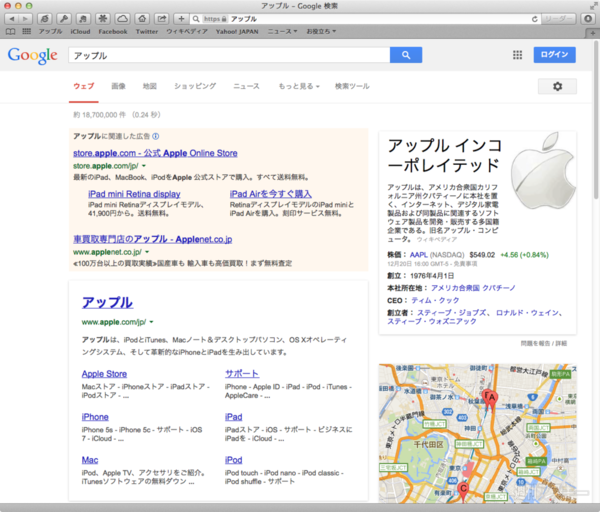
Task: Expand the お役立ち bookmarks folder
Action: tap(321, 31)
